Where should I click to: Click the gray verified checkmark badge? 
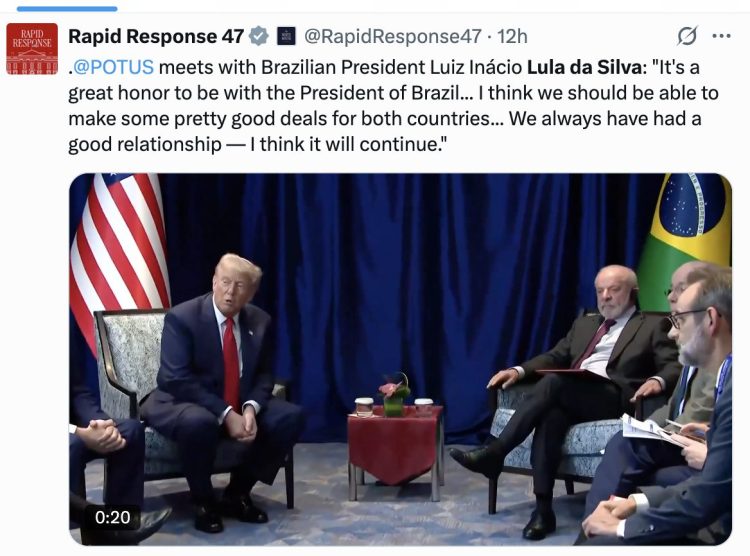pos(258,37)
